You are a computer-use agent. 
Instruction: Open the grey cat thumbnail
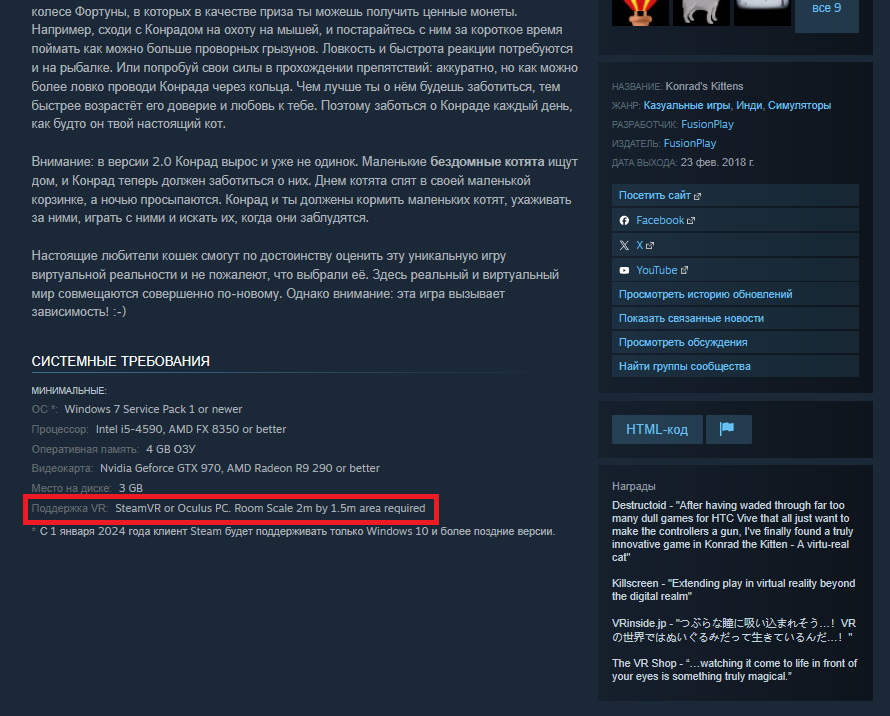701,12
